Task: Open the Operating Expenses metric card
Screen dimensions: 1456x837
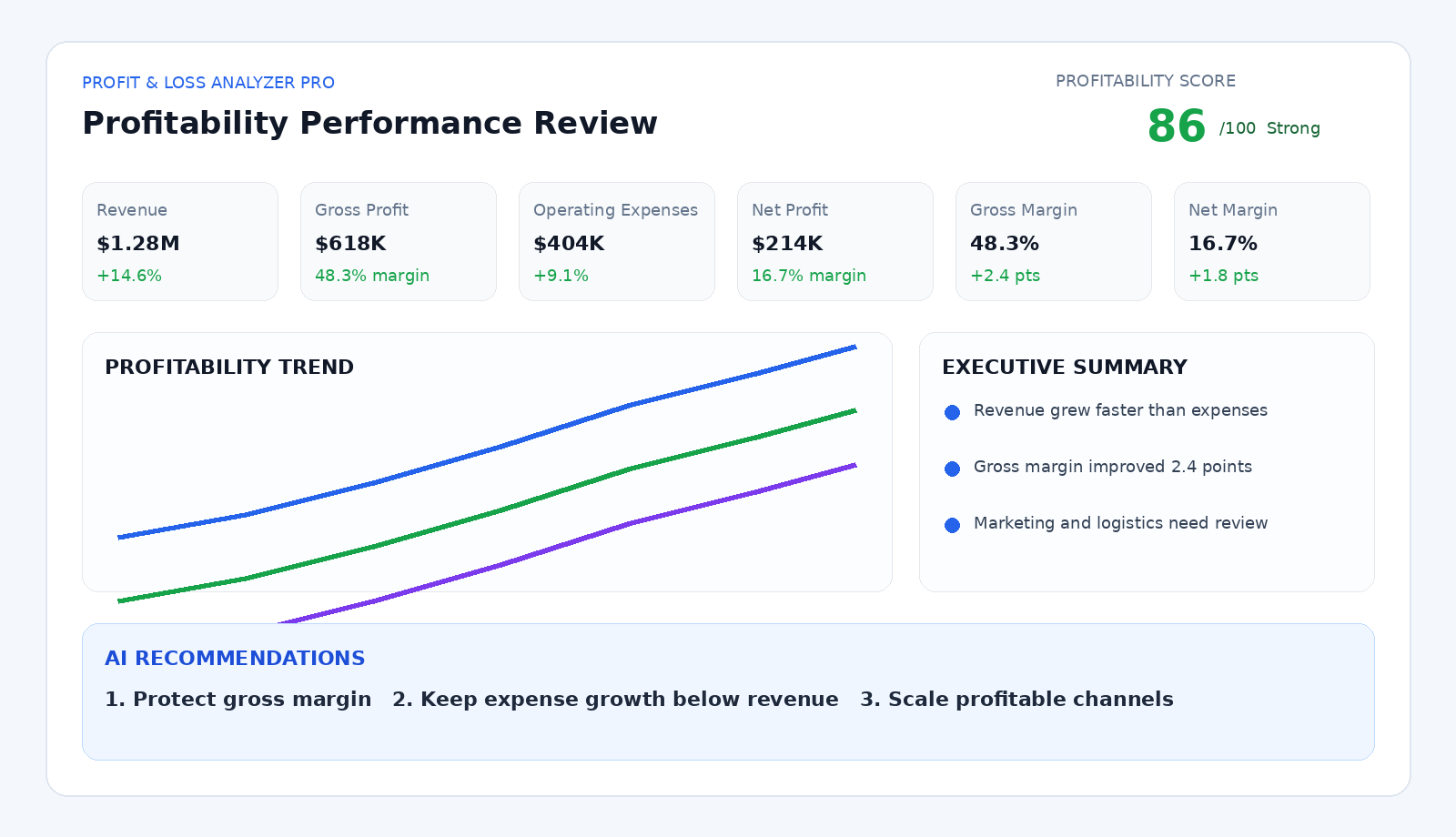Action: click(617, 241)
